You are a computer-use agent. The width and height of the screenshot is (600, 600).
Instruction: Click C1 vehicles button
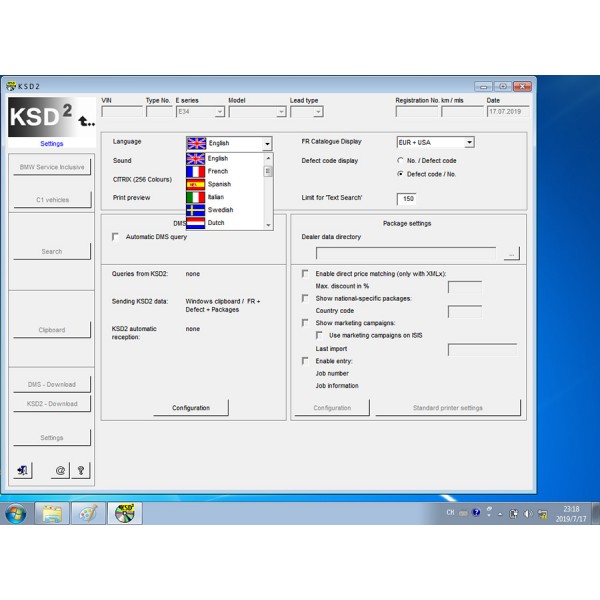52,200
